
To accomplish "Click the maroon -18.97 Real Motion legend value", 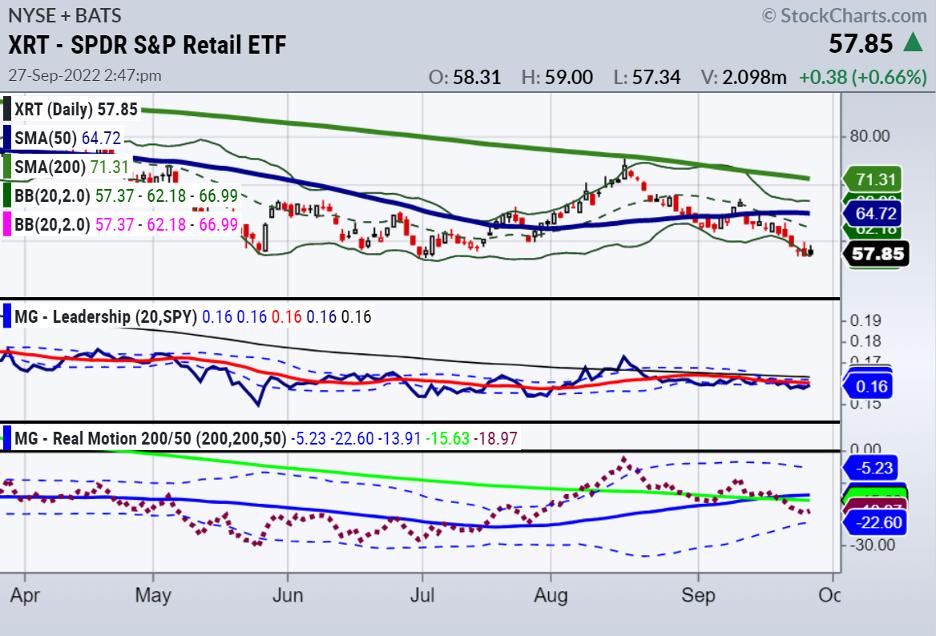I will click(x=495, y=438).
